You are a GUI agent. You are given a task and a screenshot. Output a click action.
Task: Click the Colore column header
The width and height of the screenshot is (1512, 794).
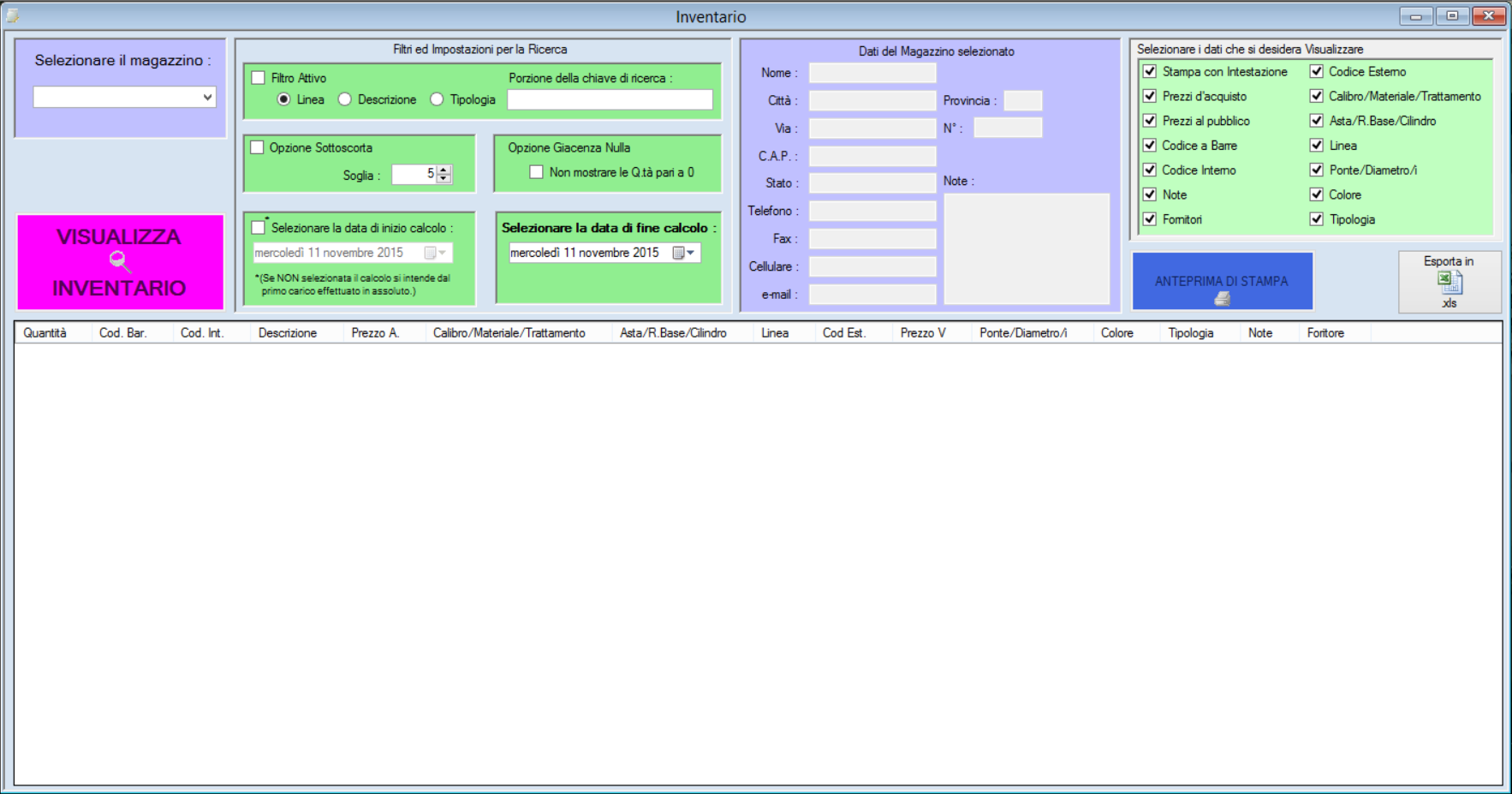(1126, 332)
